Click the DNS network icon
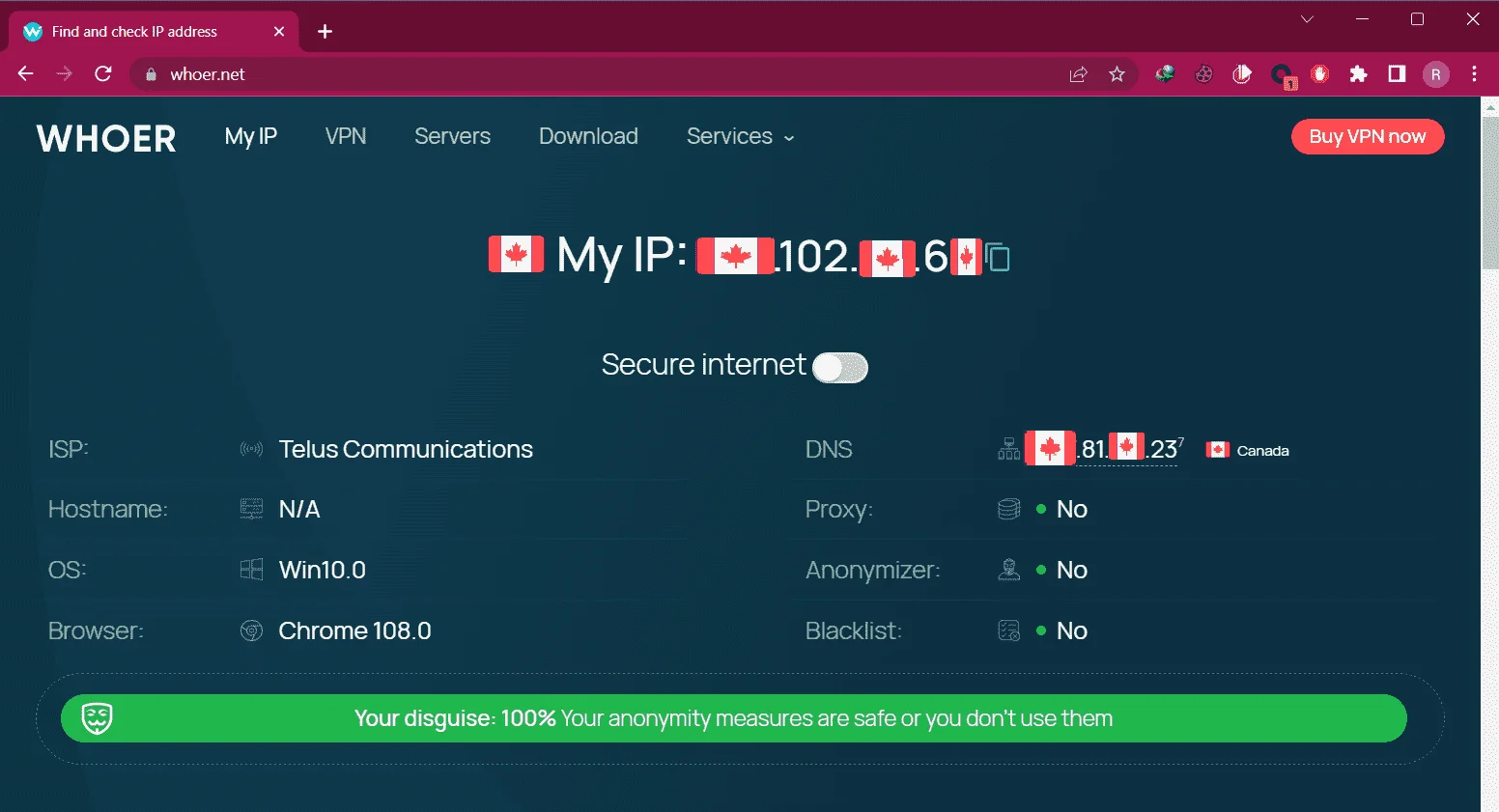Screen dimensions: 1499x812 (1008, 449)
